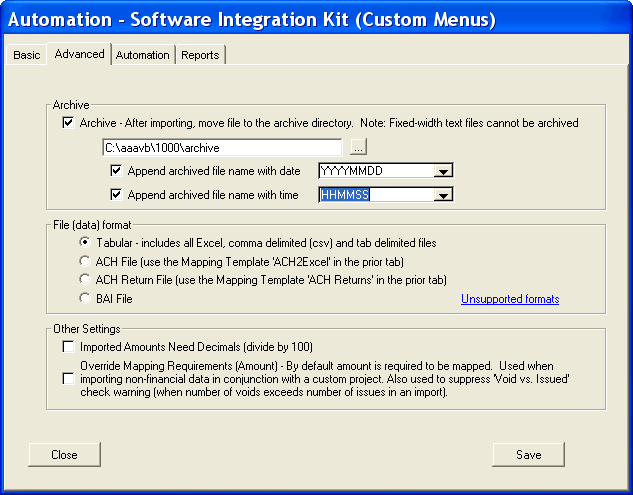Screen dimensions: 633x495
Task: Choose the ACH Return File option
Action: [x=85, y=279]
